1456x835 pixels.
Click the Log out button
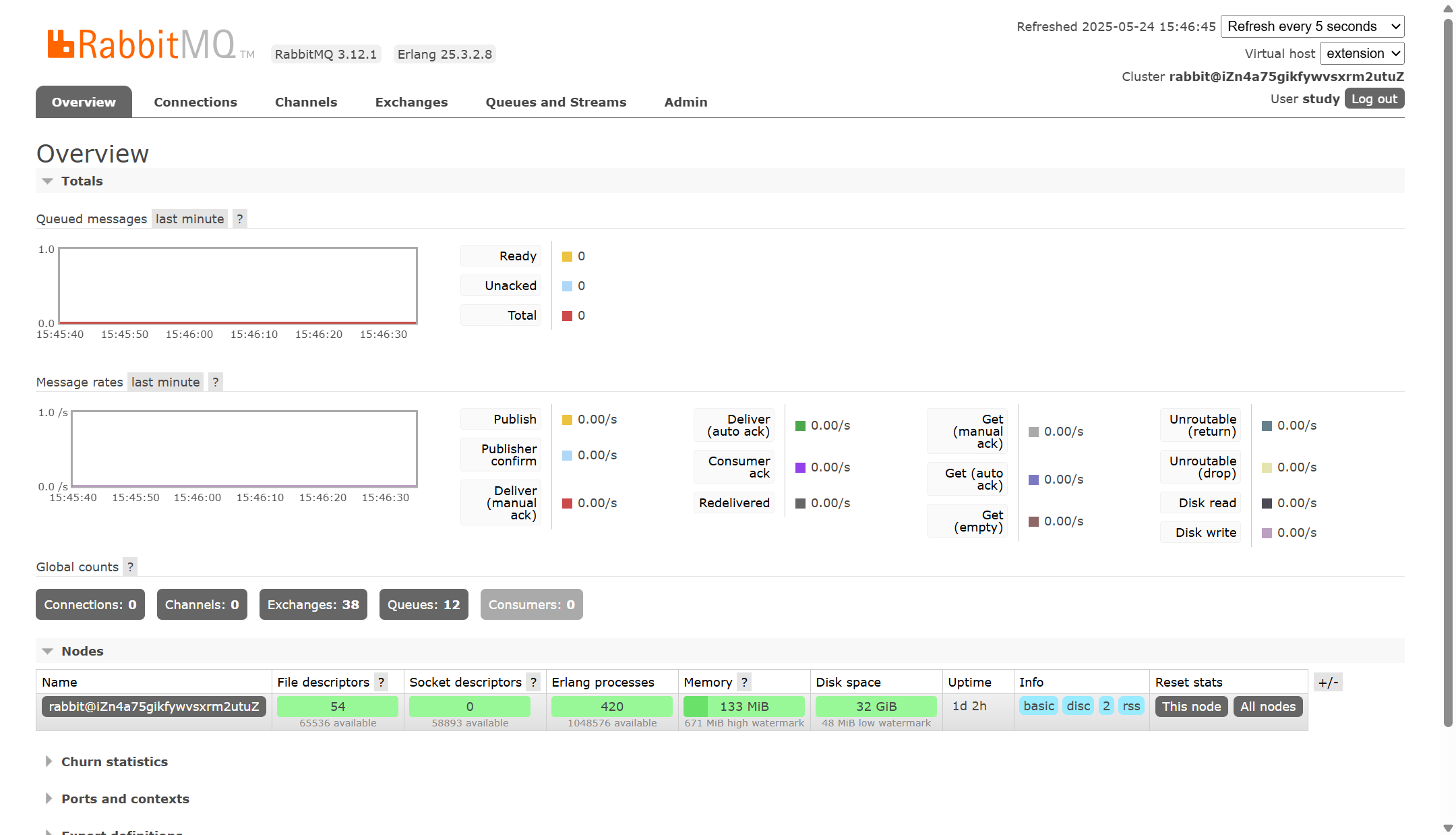coord(1374,98)
